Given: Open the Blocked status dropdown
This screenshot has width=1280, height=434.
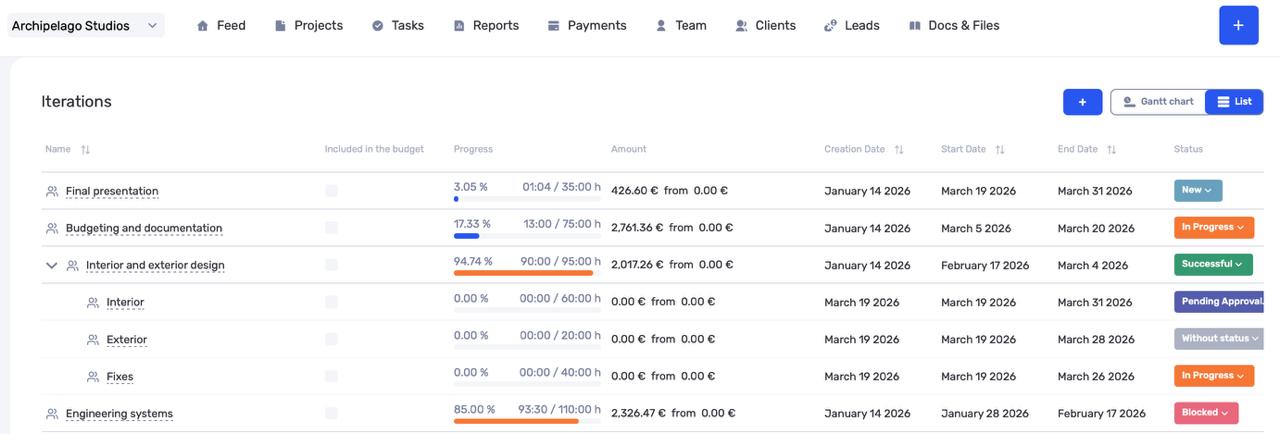Looking at the screenshot, I should tap(1206, 413).
